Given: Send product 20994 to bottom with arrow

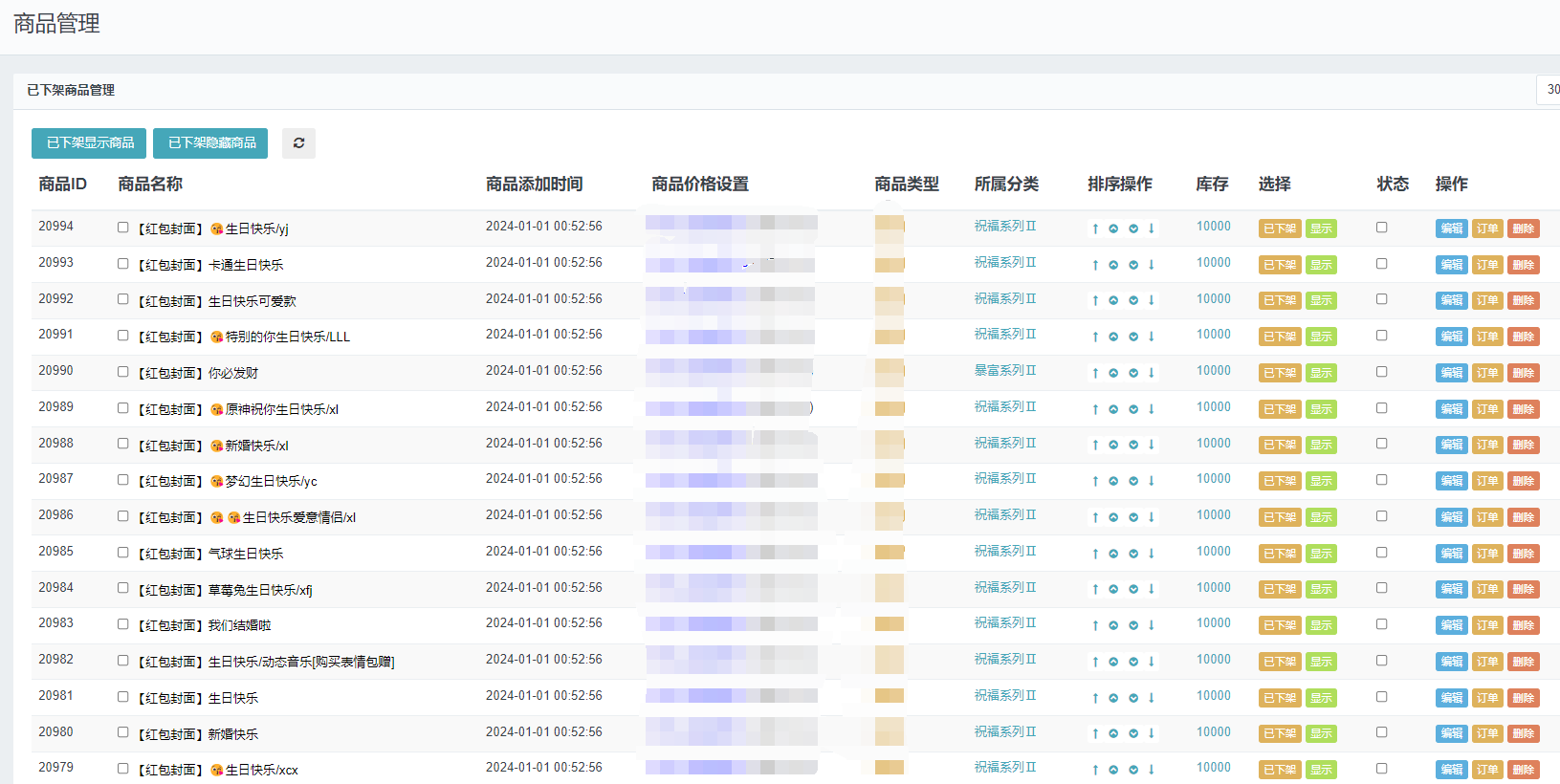Looking at the screenshot, I should click(1152, 229).
